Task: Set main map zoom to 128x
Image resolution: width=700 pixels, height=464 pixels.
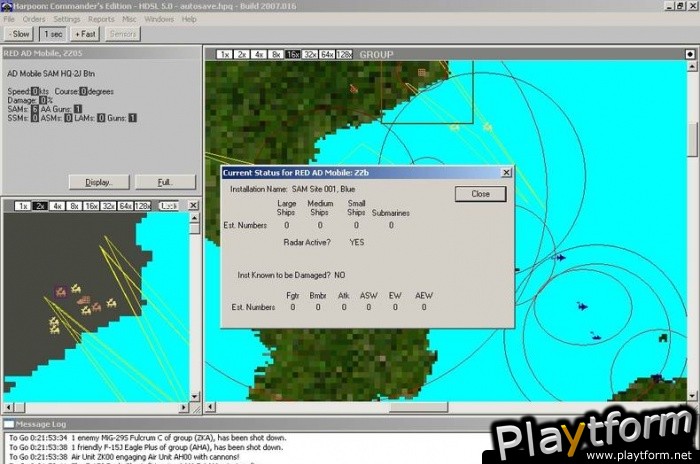Action: pos(344,54)
